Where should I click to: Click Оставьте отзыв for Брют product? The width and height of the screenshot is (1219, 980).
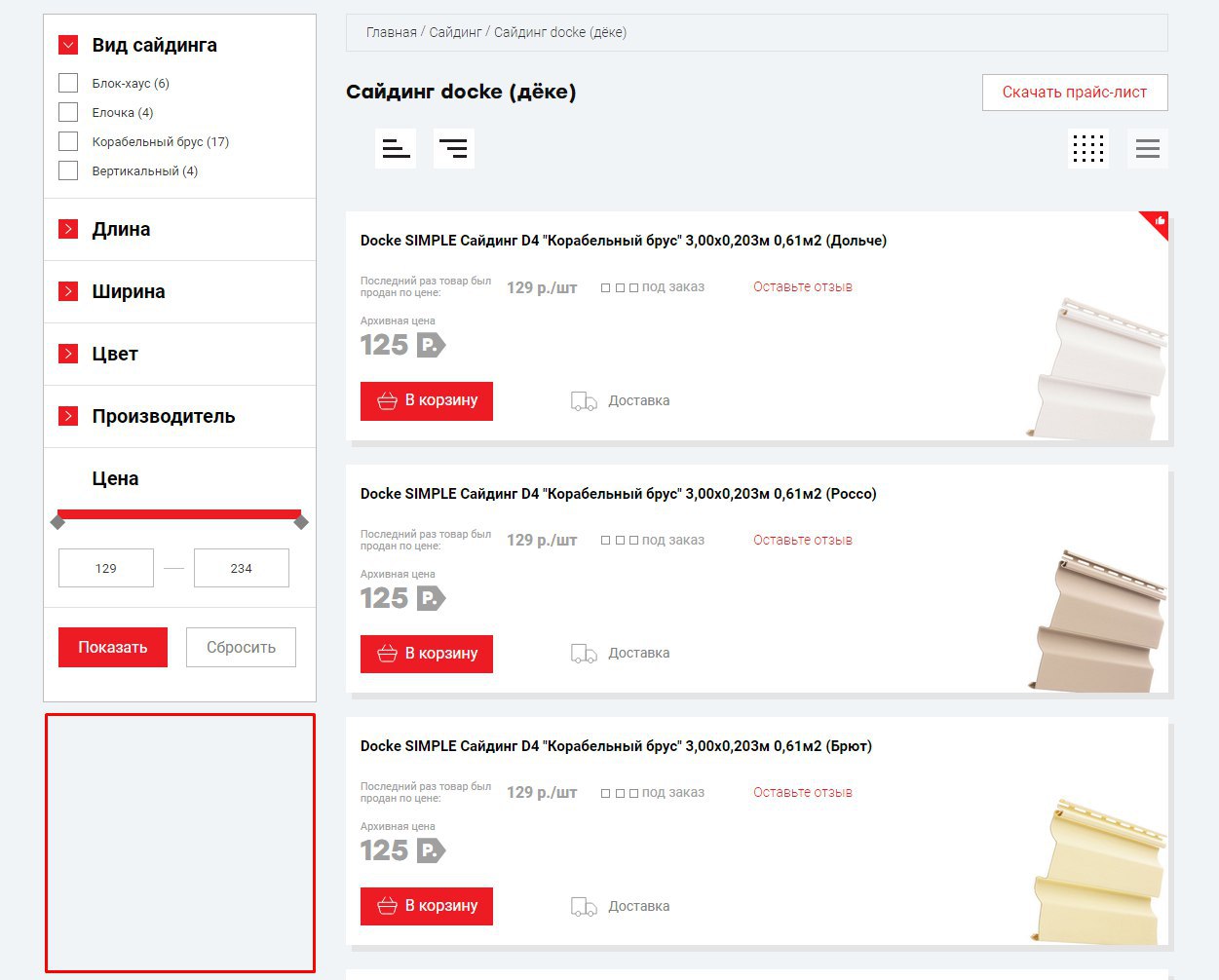(x=803, y=792)
